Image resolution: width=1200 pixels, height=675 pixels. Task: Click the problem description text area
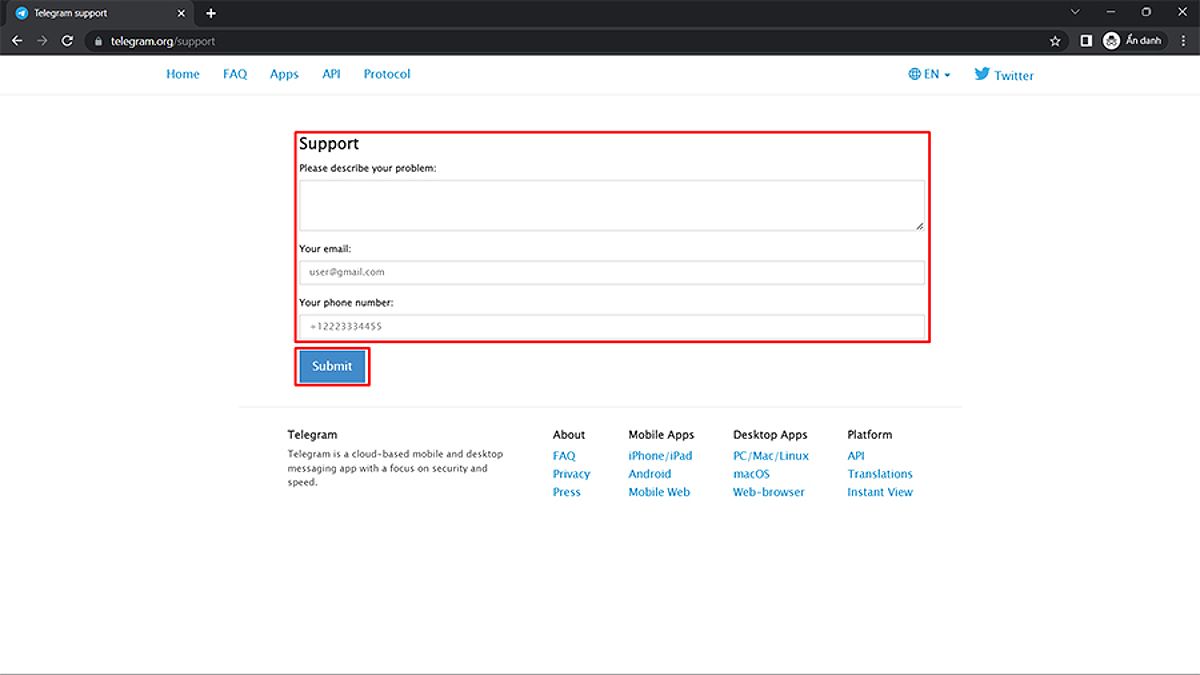pyautogui.click(x=612, y=205)
